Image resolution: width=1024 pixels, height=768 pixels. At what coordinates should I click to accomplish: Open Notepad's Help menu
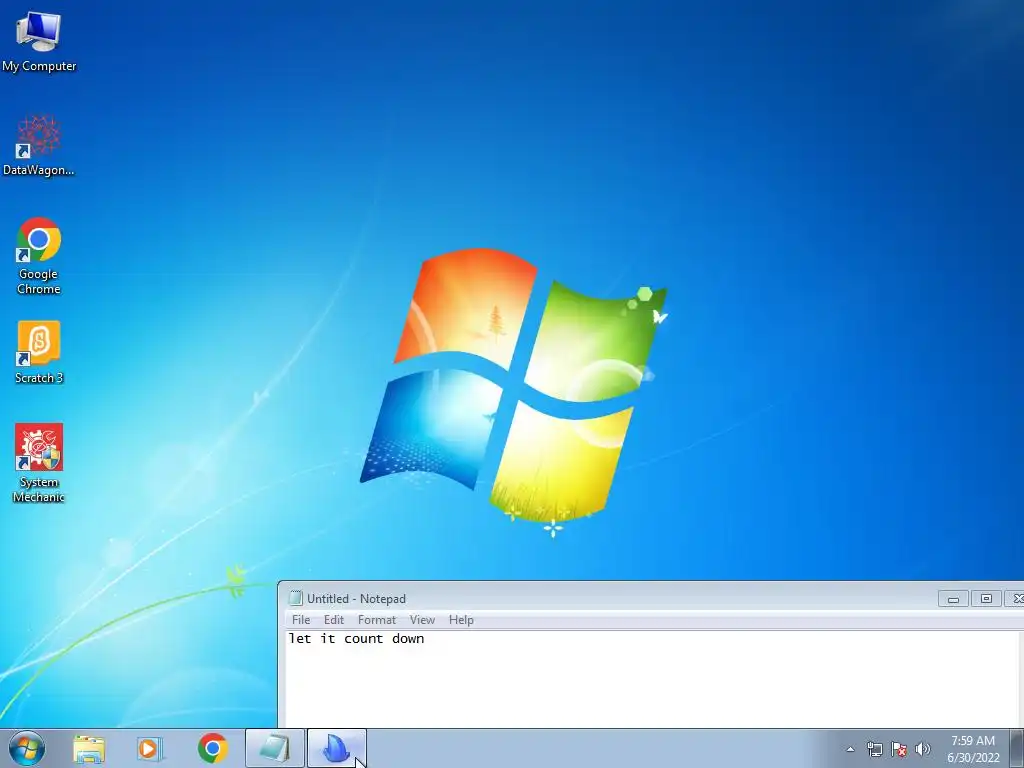coord(461,620)
